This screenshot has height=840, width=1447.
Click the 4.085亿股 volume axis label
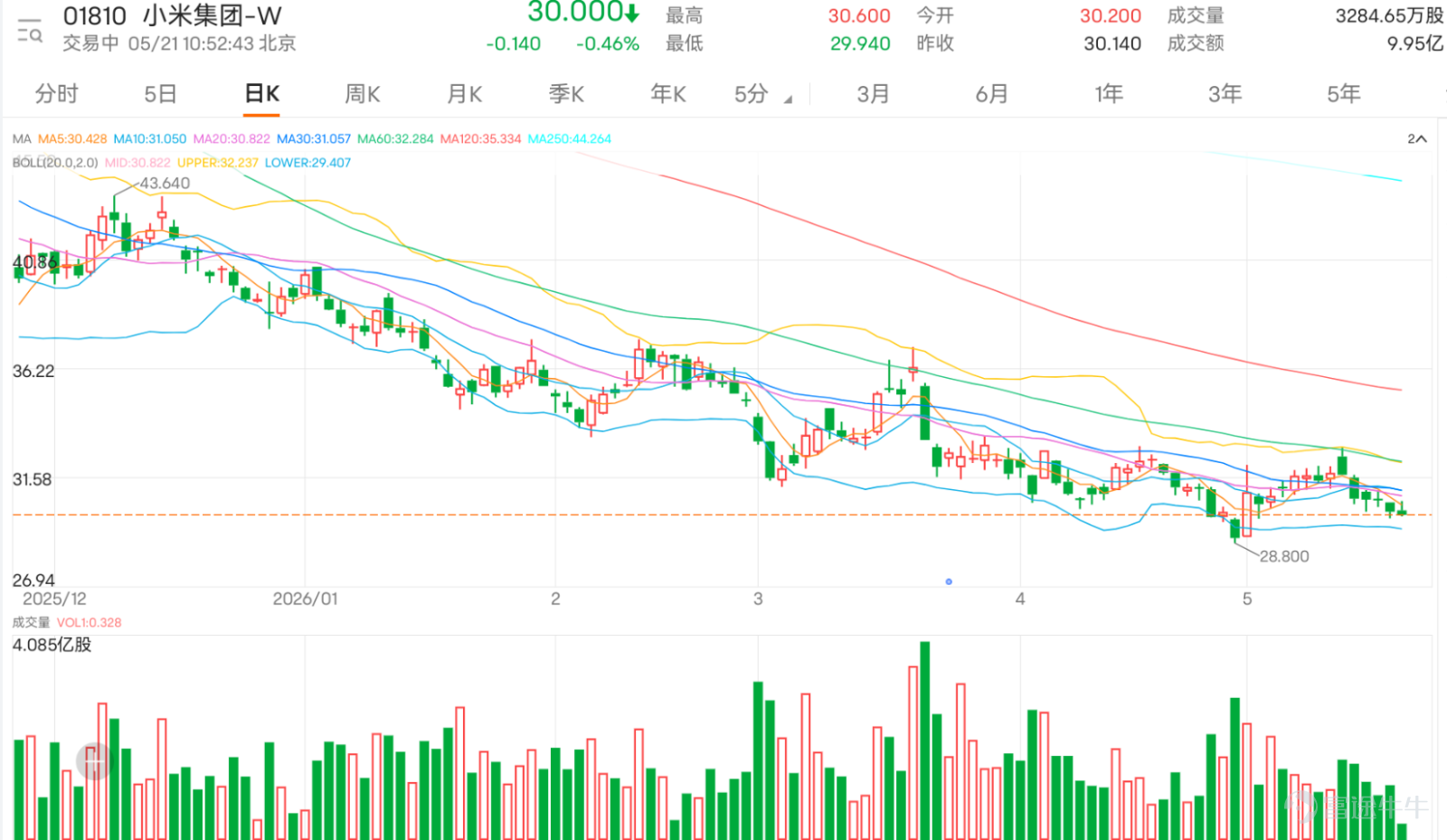point(52,645)
